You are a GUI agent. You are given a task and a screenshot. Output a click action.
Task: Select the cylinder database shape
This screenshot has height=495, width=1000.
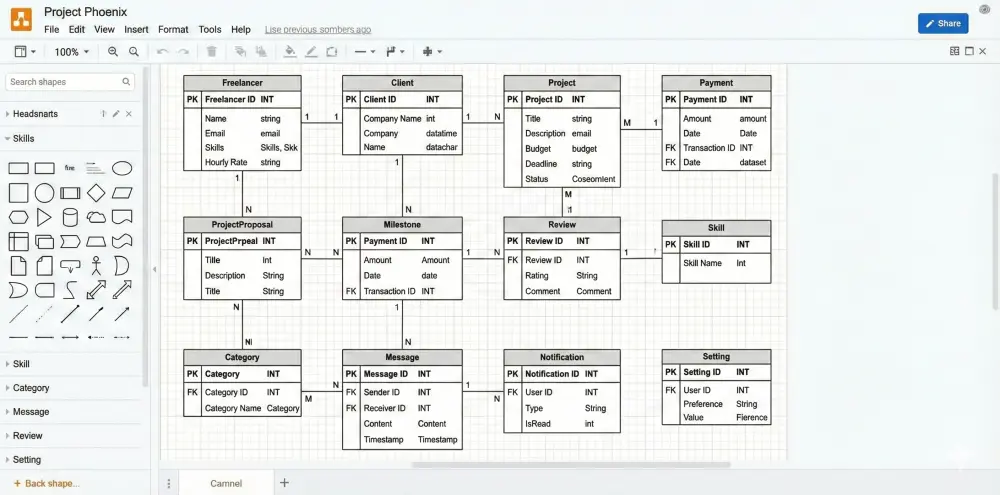click(70, 218)
